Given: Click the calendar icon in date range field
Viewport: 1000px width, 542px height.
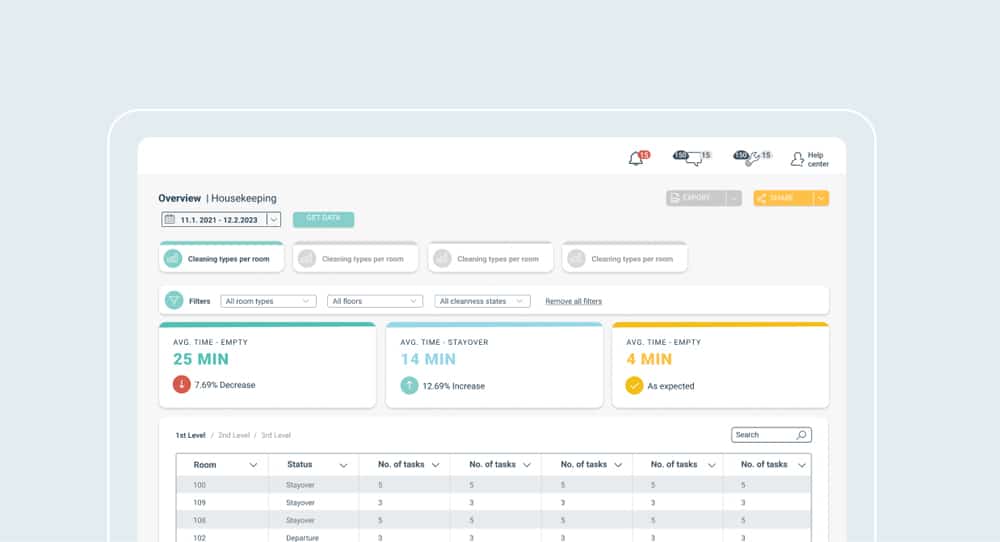Looking at the screenshot, I should pyautogui.click(x=170, y=219).
